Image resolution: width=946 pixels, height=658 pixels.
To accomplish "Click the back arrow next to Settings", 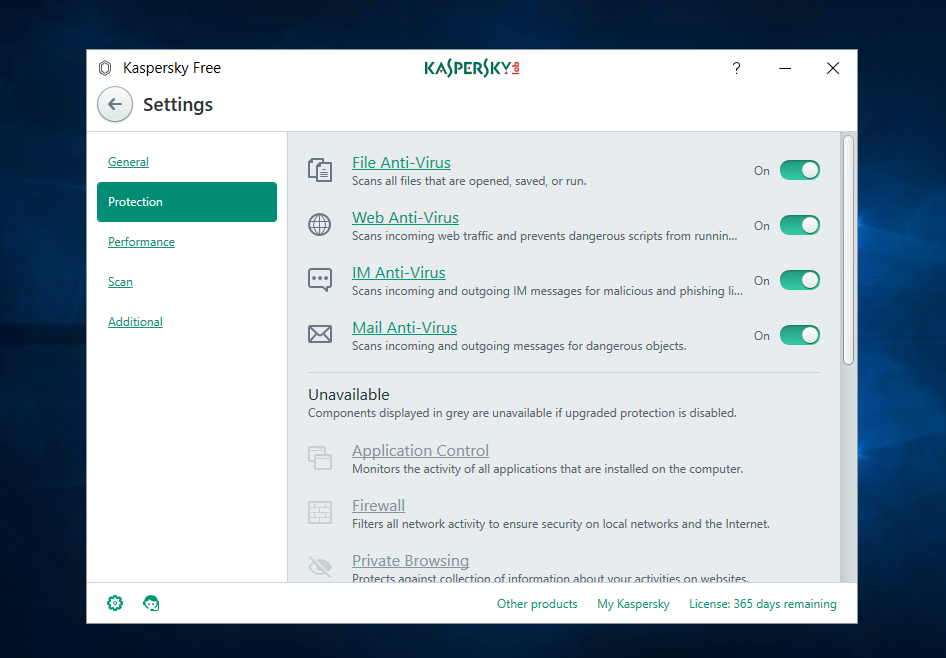I will [115, 104].
